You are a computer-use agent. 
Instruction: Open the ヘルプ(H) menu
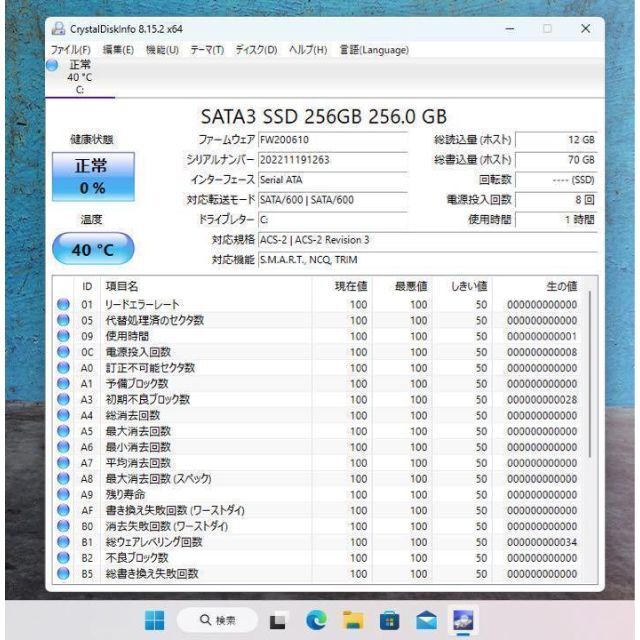pyautogui.click(x=308, y=50)
